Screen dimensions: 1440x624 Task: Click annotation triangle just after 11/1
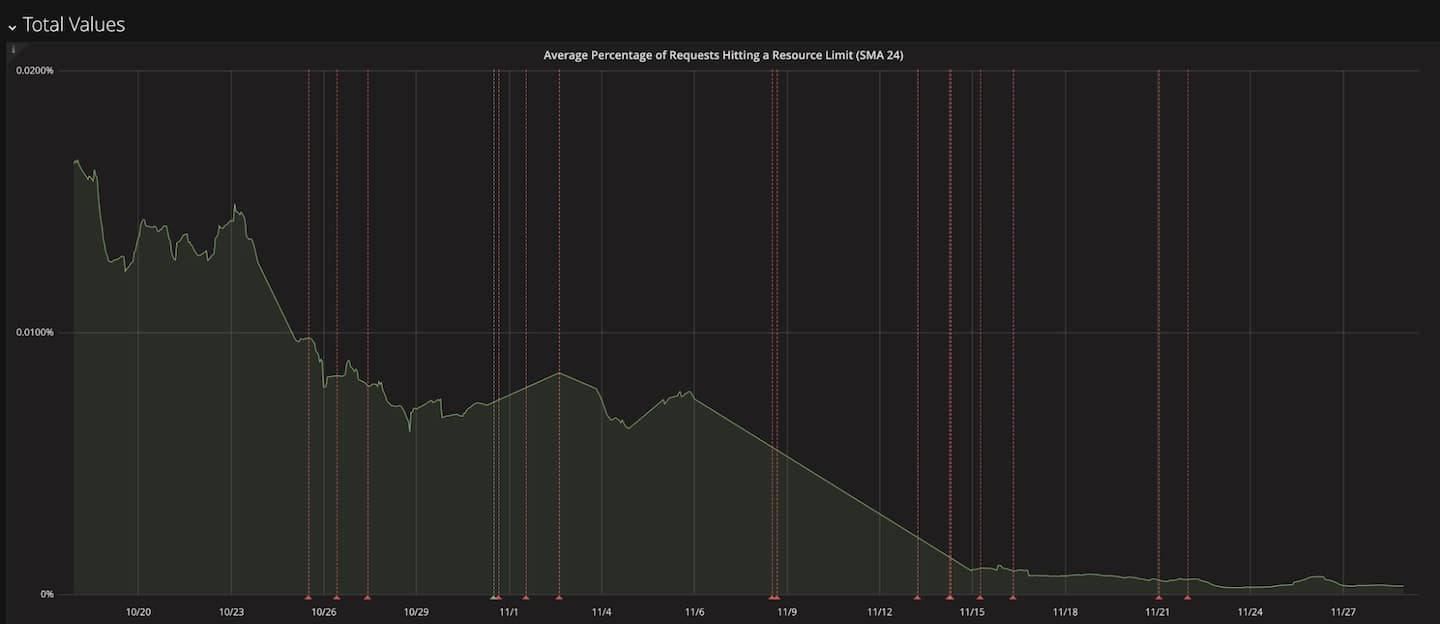coord(526,597)
